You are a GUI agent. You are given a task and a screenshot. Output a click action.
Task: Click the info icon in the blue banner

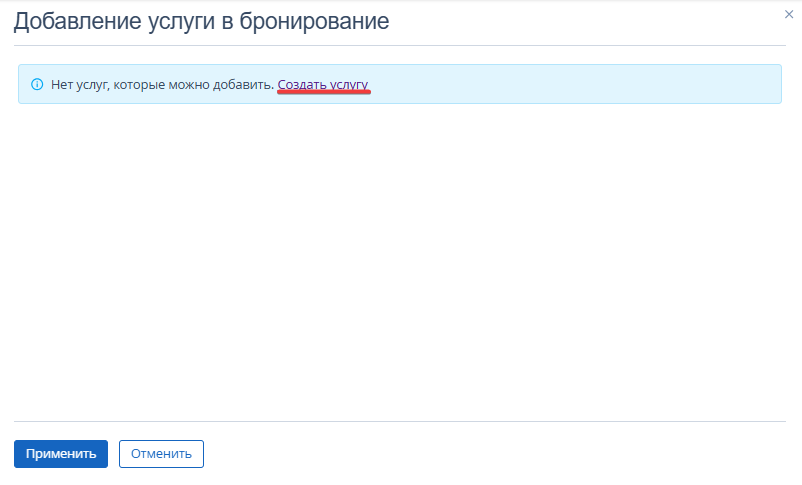(37, 85)
